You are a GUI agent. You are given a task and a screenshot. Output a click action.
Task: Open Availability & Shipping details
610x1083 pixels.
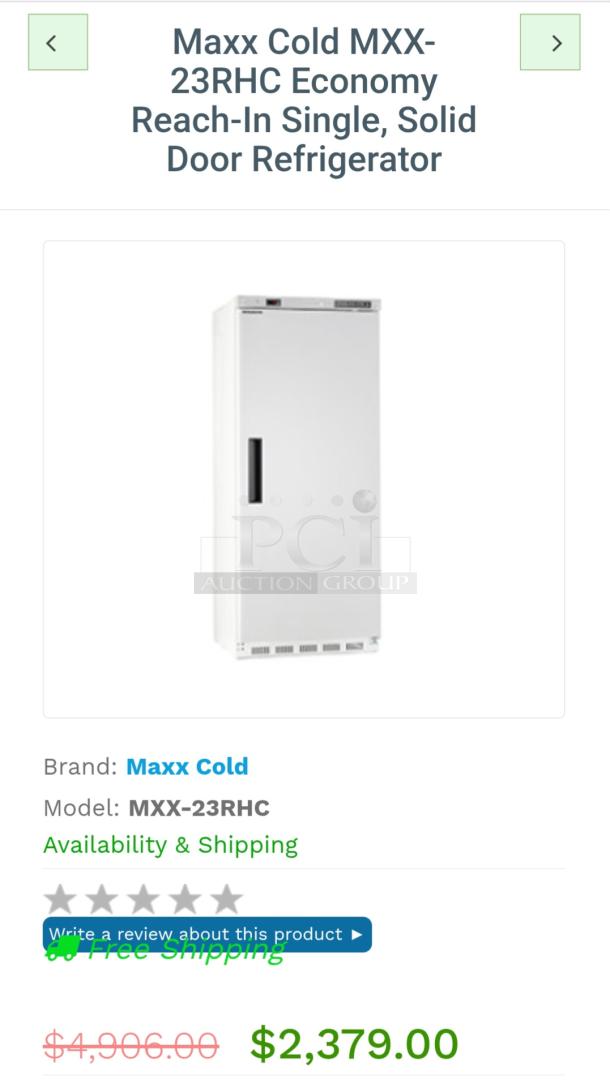pyautogui.click(x=171, y=845)
